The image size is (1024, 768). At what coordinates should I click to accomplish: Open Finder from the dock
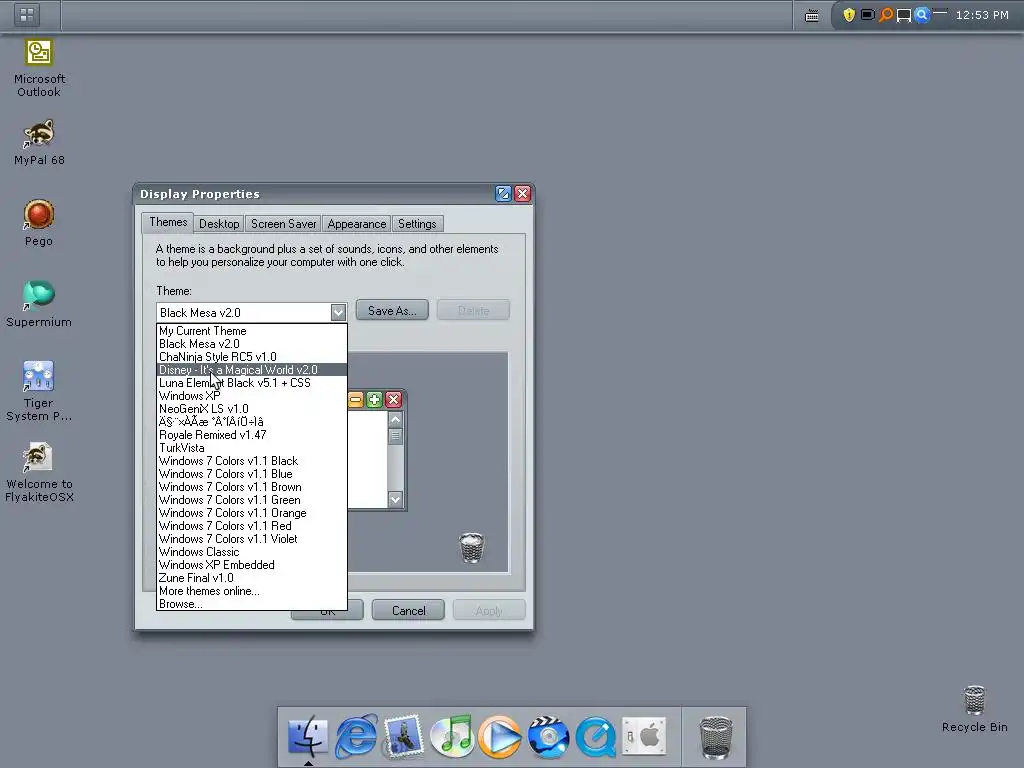tap(308, 736)
